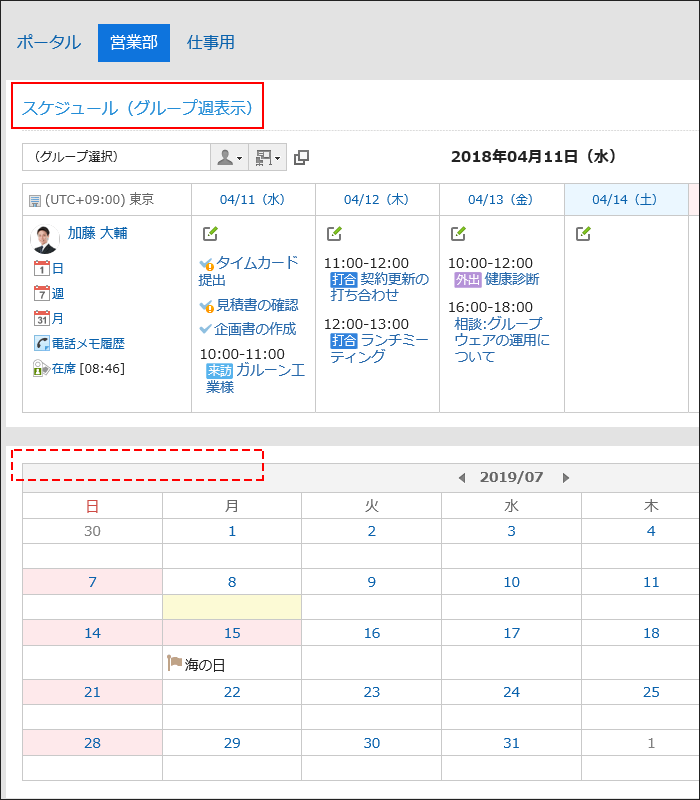Screen dimensions: 700x800
Task: Add appointment icon on 04/11
Action: [210, 234]
